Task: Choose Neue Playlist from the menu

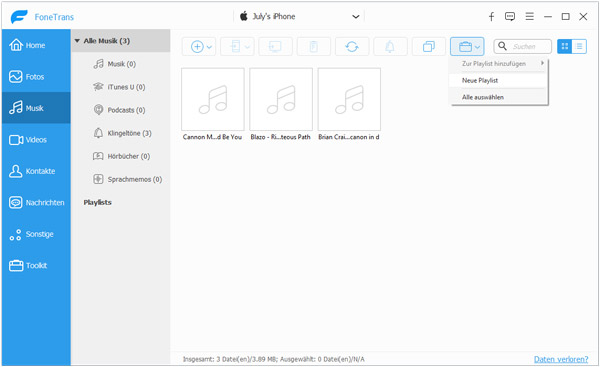Action: click(499, 80)
